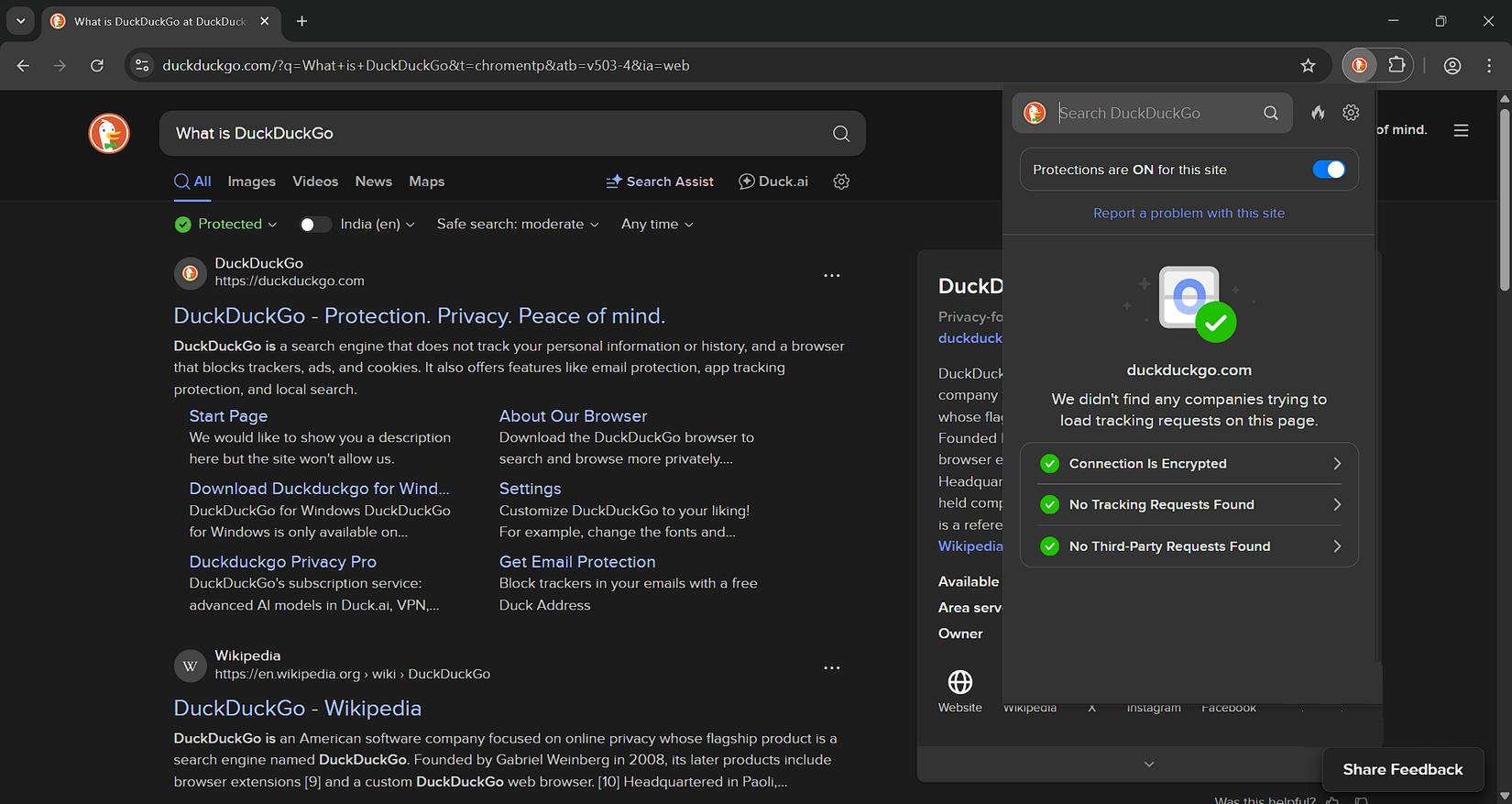Open extension settings gear icon in popup
This screenshot has width=1512, height=804.
(1351, 113)
